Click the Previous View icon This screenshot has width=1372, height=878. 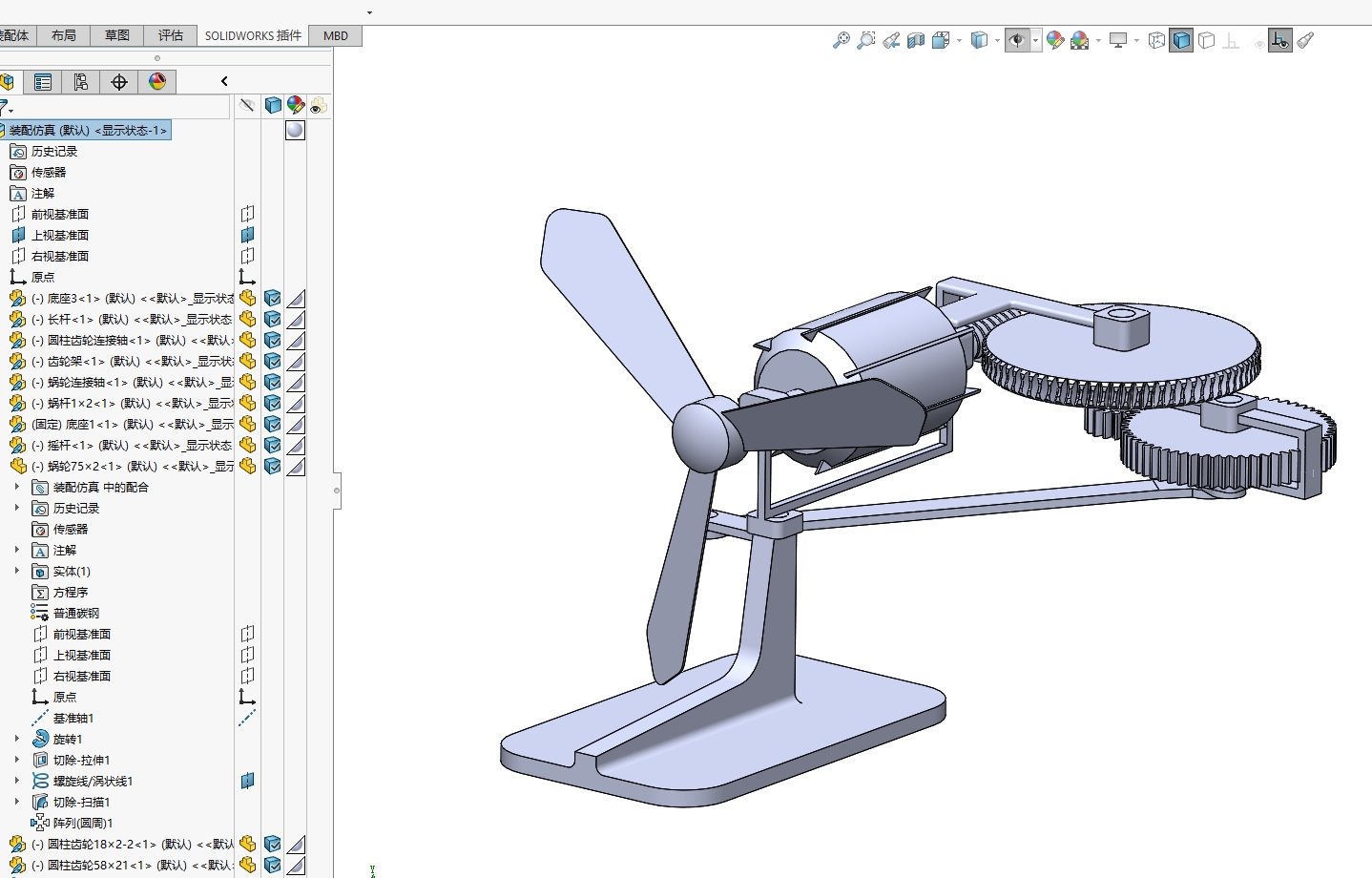[x=891, y=40]
